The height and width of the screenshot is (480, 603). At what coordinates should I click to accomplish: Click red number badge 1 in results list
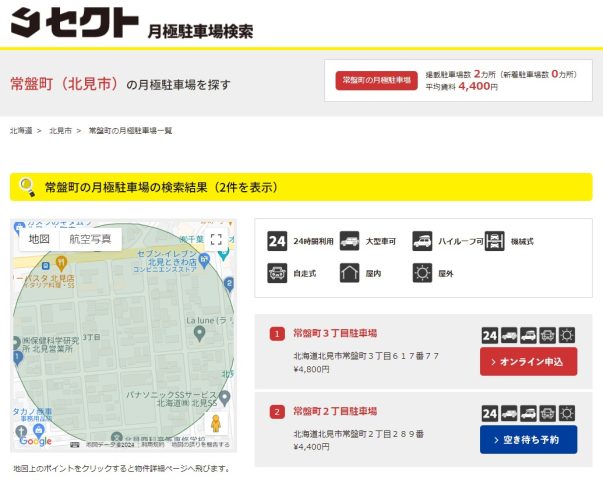[x=277, y=334]
